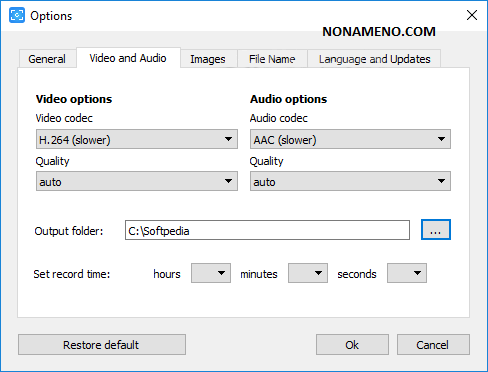Browse for output folder with ellipsis button
Viewport: 488px width, 372px height.
pyautogui.click(x=436, y=230)
